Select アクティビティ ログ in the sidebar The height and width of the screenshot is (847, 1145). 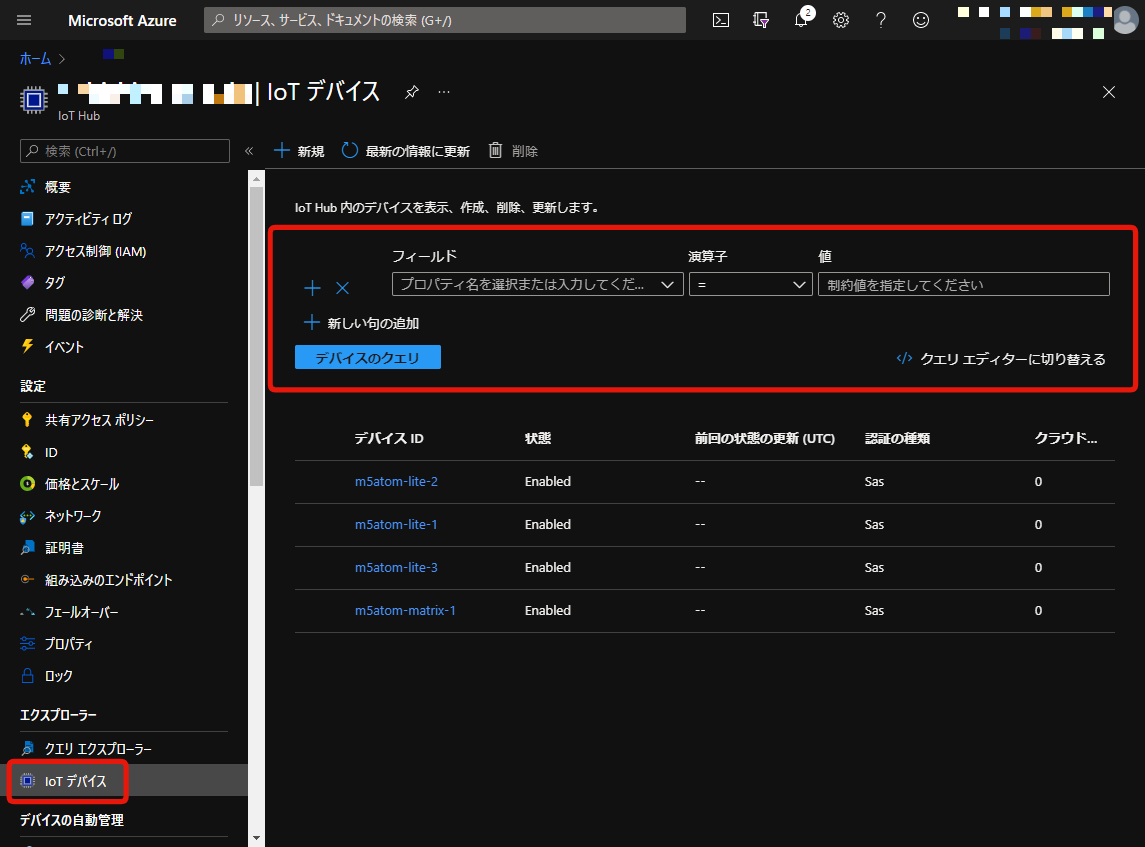pos(80,218)
